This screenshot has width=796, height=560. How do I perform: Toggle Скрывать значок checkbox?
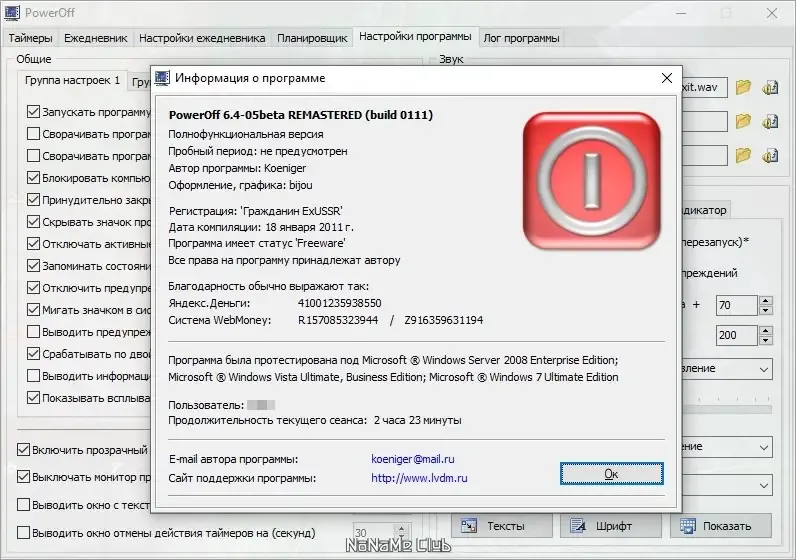tap(33, 222)
